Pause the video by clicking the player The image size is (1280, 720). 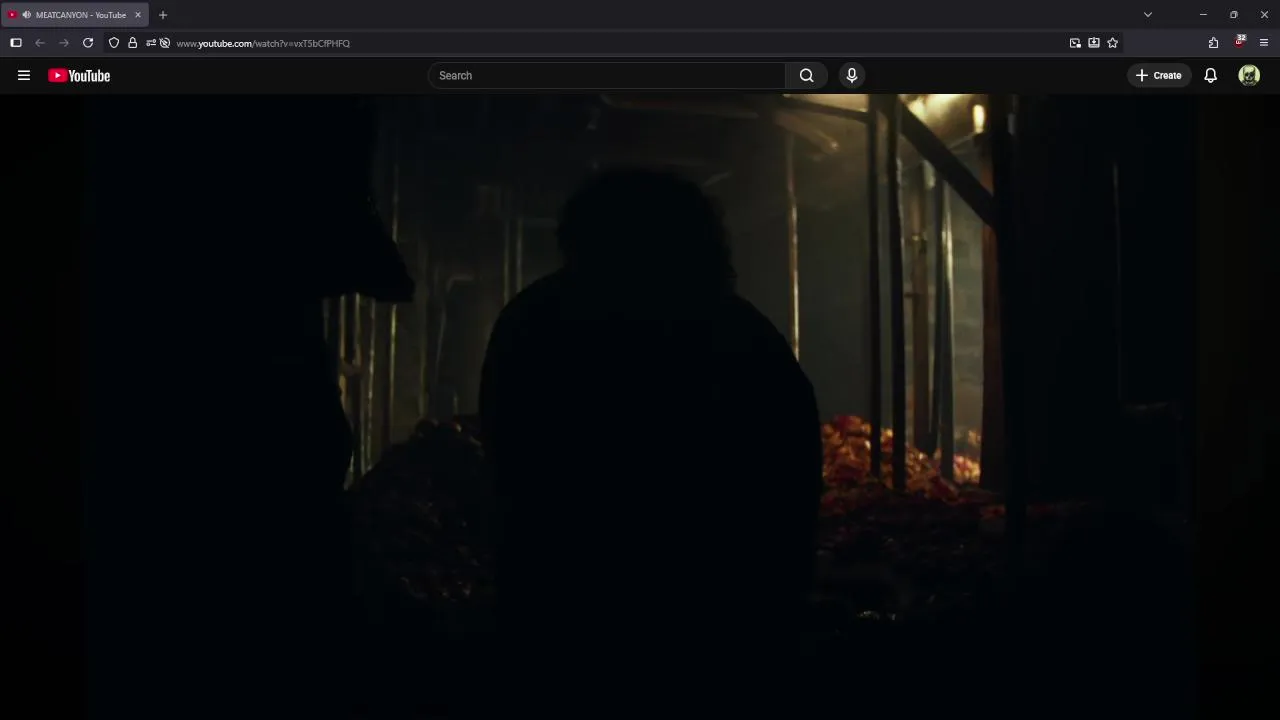[640, 407]
